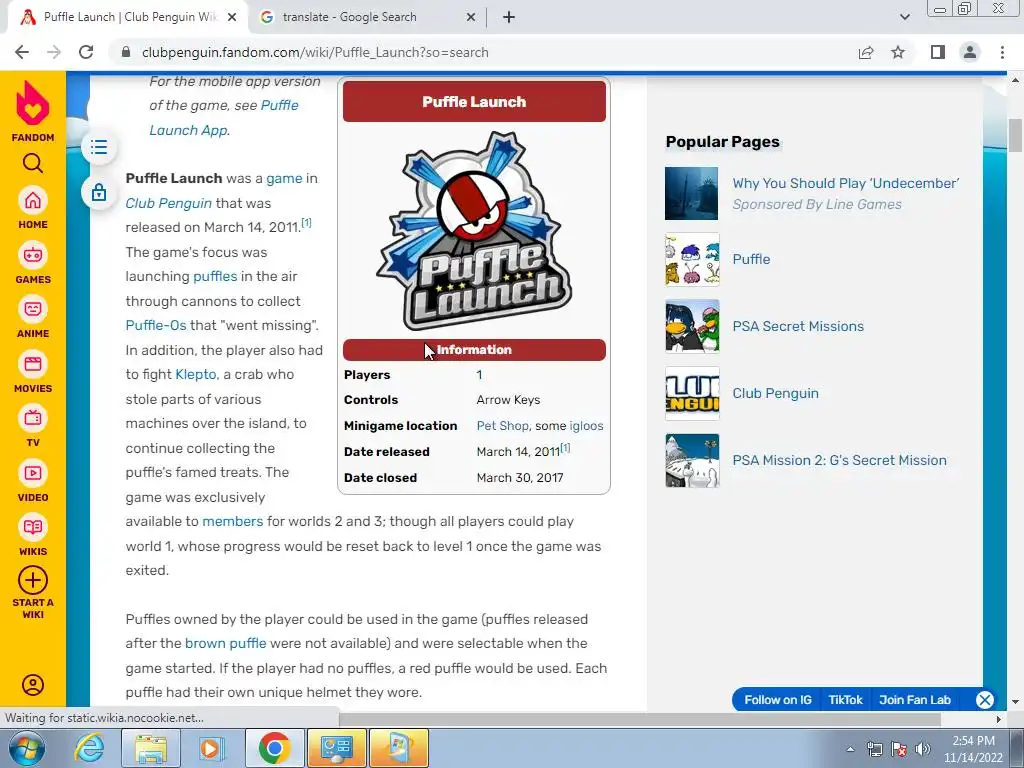Image resolution: width=1024 pixels, height=768 pixels.
Task: Go back with browser back arrow
Action: tap(22, 52)
